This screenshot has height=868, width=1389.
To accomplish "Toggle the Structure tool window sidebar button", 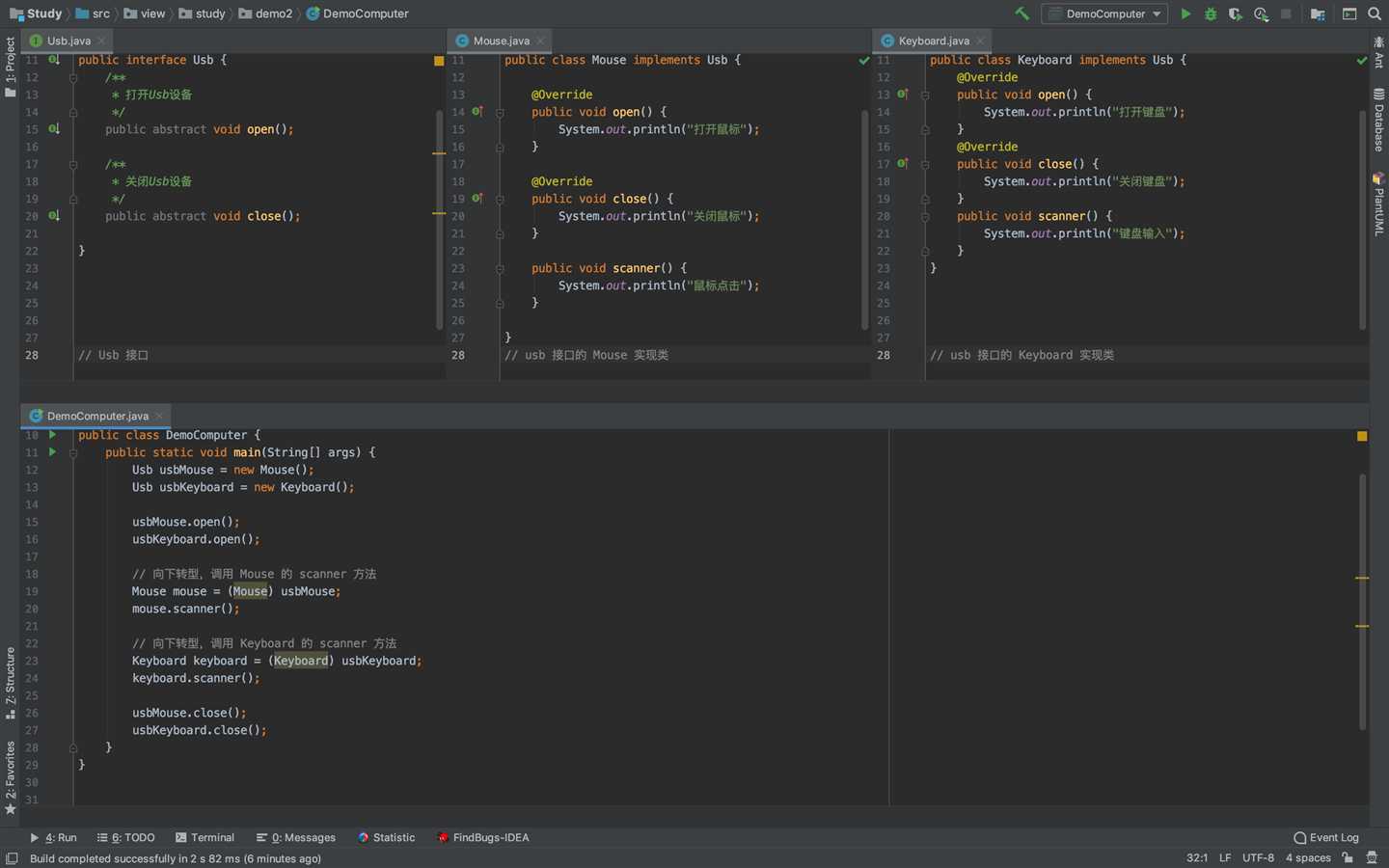I will click(x=10, y=683).
